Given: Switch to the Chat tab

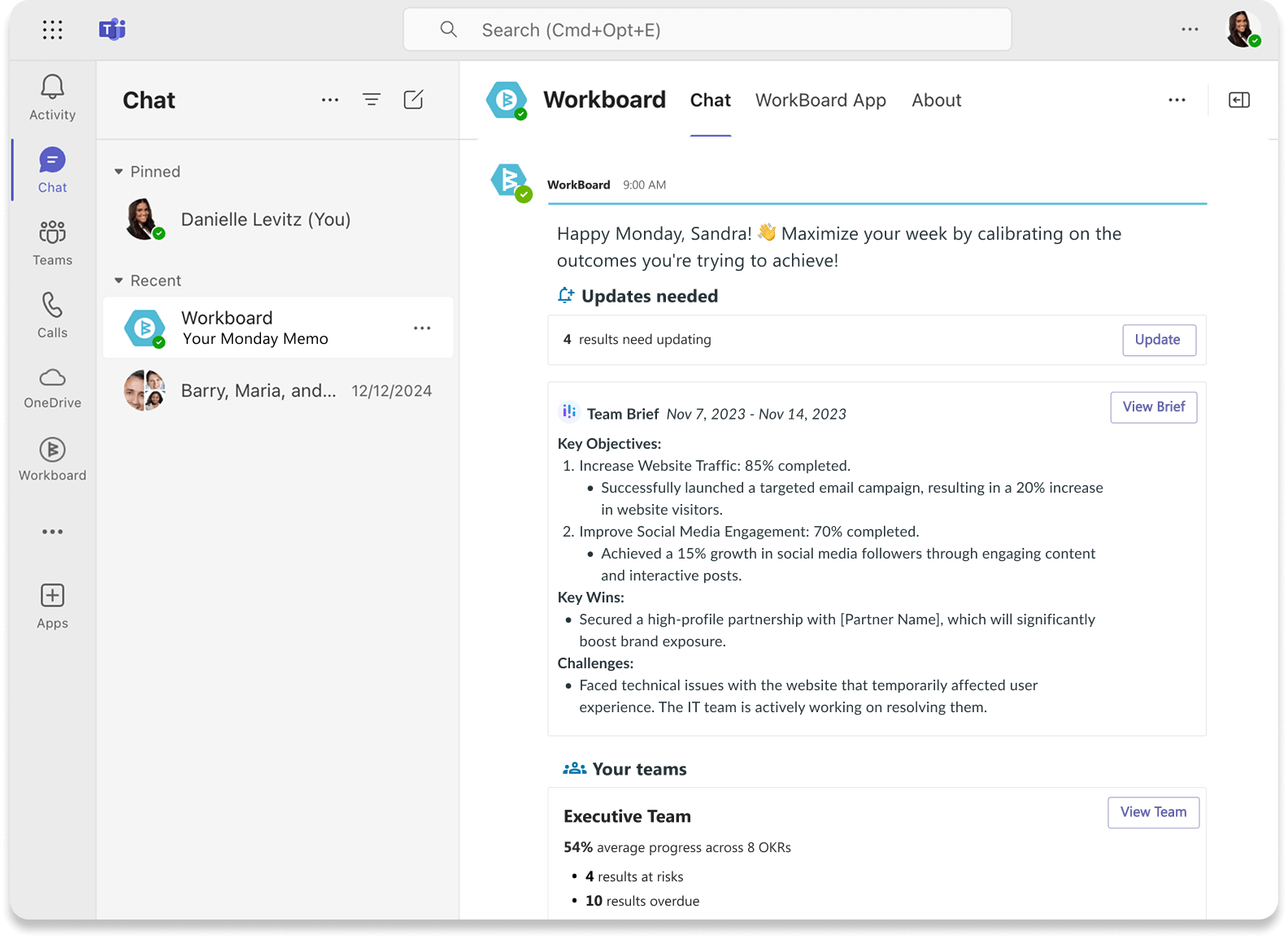Looking at the screenshot, I should pos(711,100).
